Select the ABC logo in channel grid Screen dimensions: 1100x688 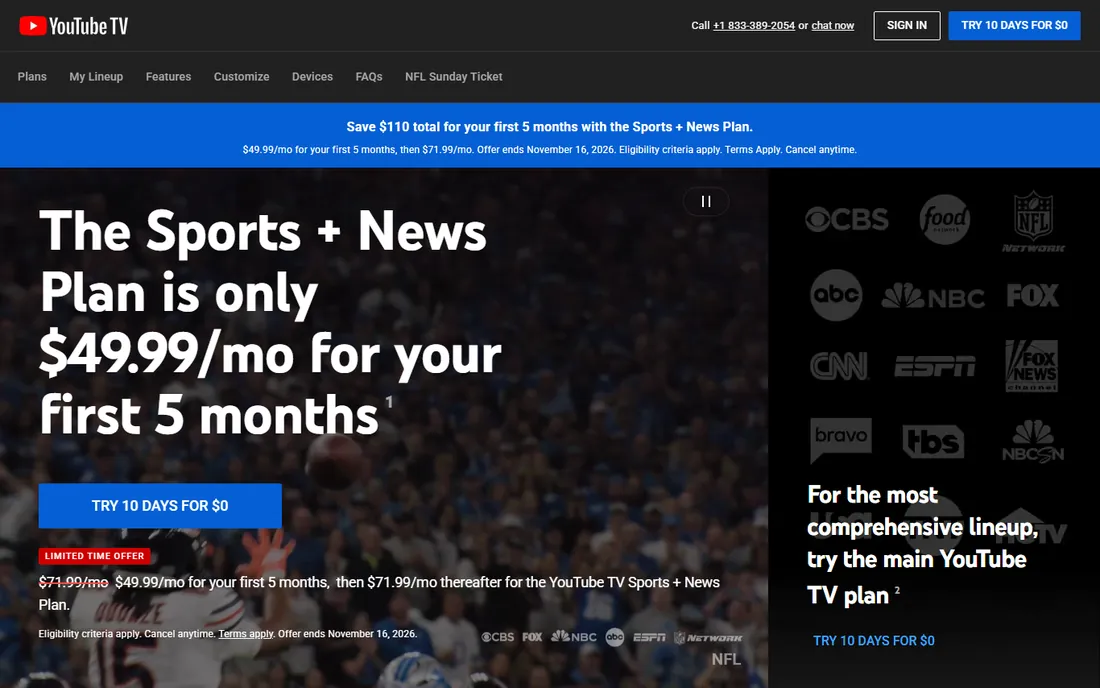[836, 295]
